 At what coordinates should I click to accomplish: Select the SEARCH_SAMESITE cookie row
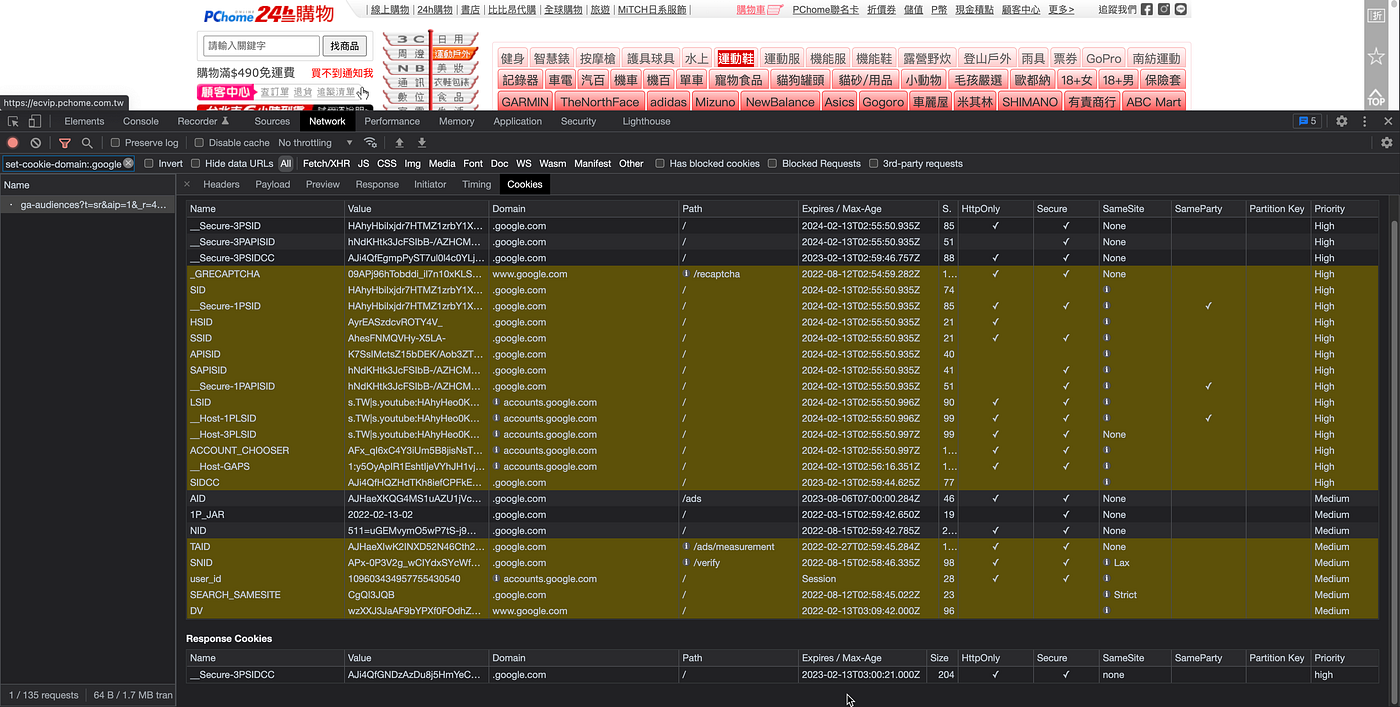tap(782, 595)
